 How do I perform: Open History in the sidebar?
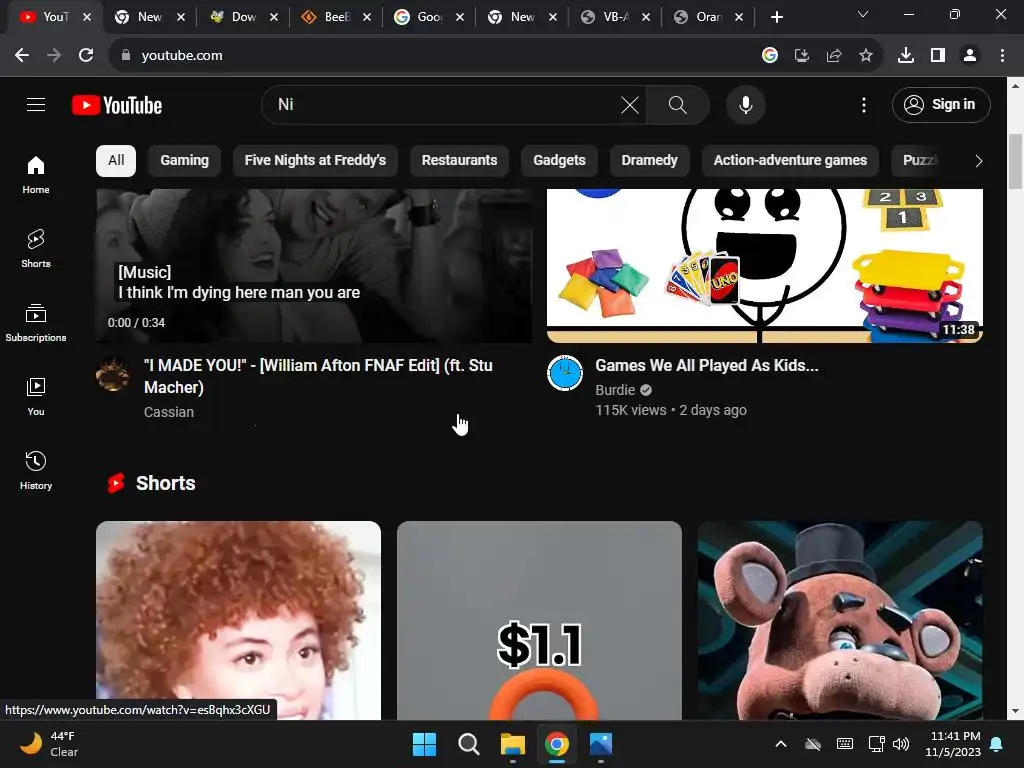(x=36, y=470)
